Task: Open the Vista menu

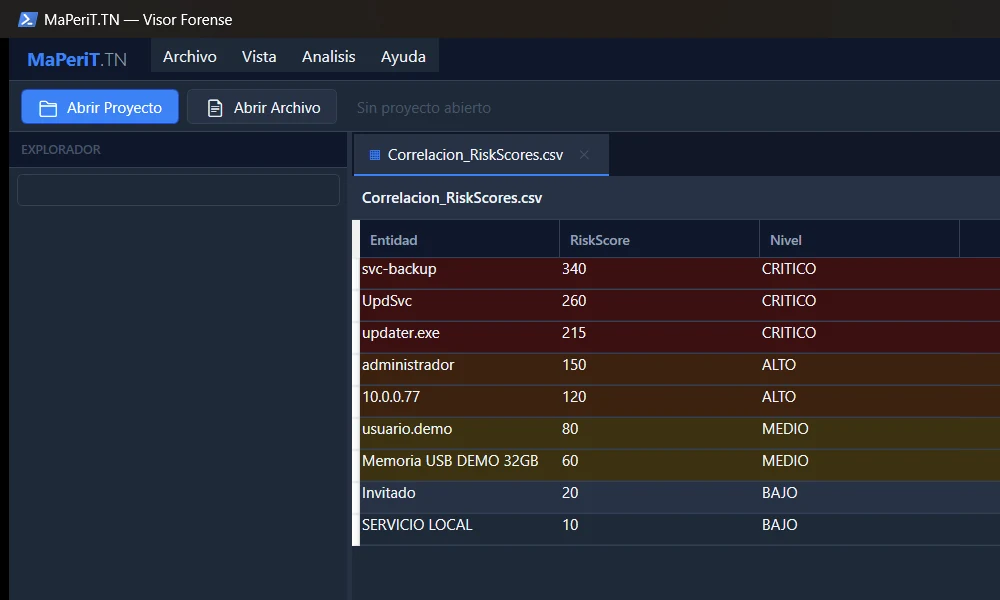Action: [x=259, y=57]
